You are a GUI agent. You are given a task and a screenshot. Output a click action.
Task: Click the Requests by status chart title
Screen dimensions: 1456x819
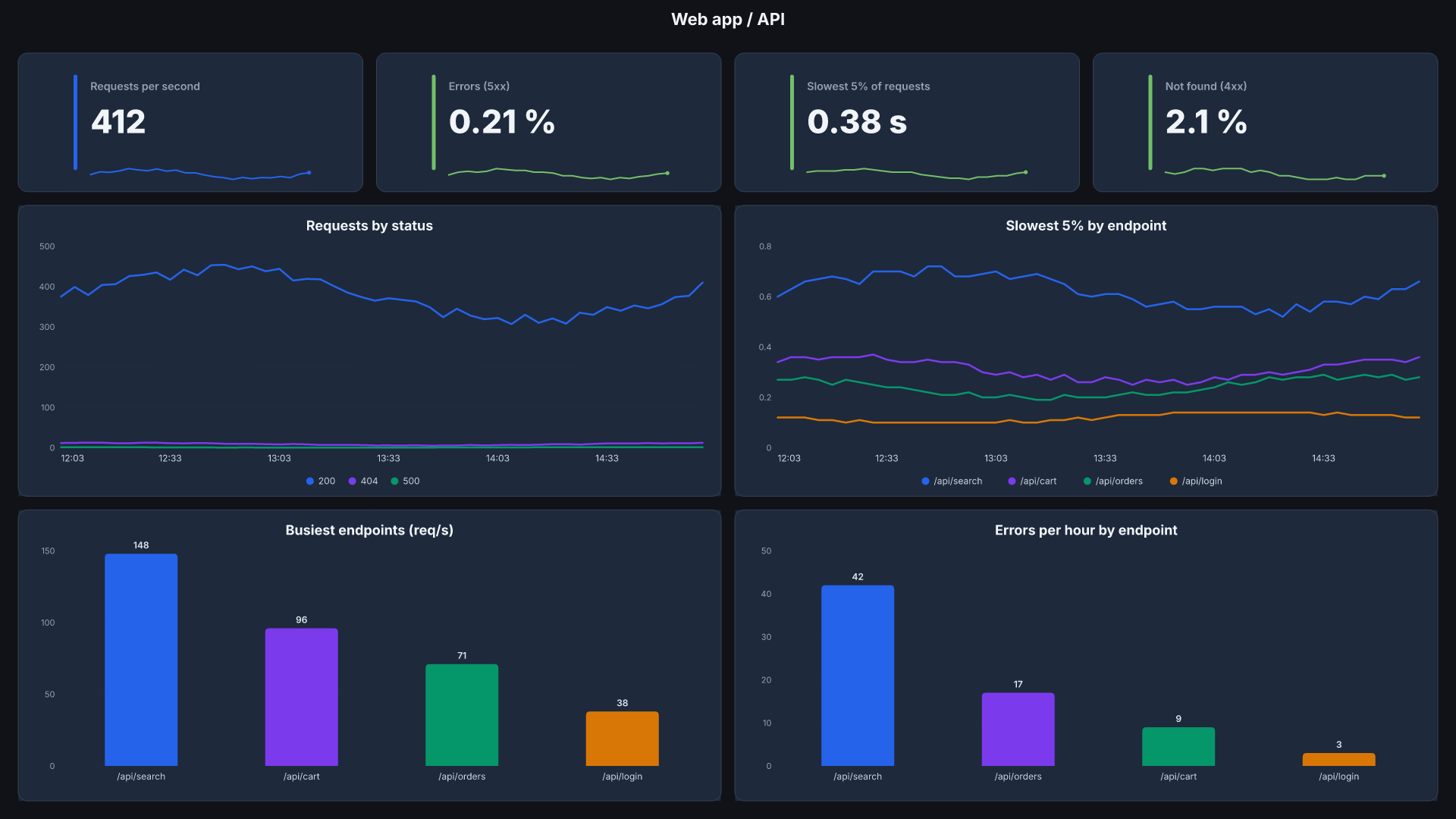[x=369, y=225]
